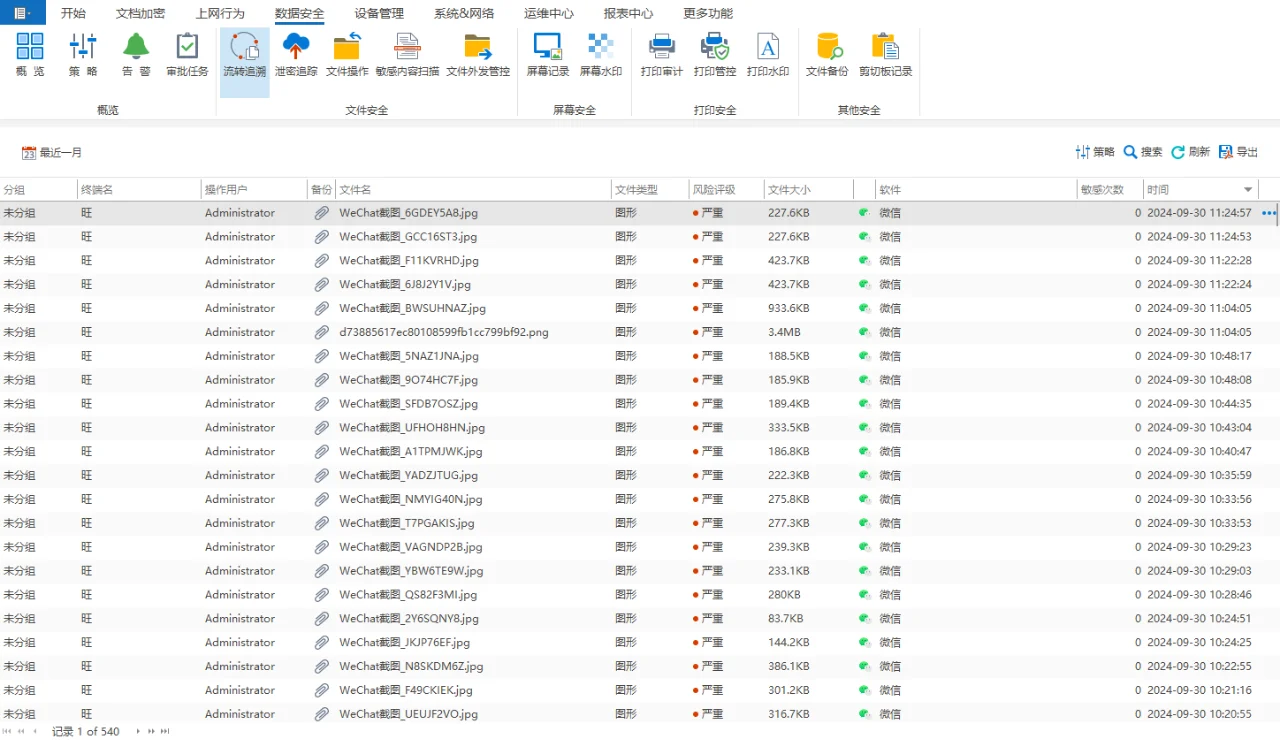The image size is (1280, 740).
Task: Click the 83.7KB file size cell
Action: point(786,619)
